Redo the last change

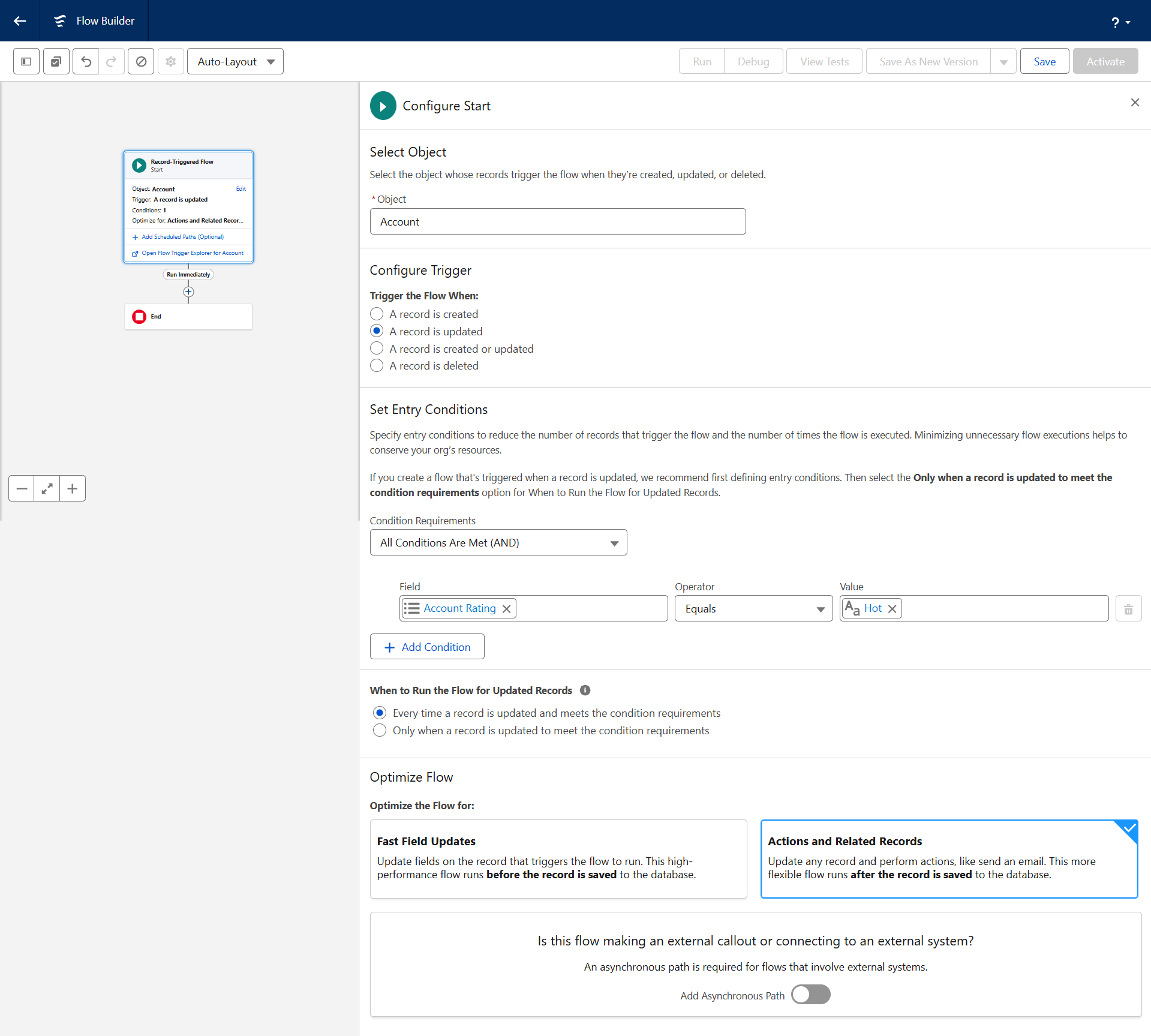click(112, 61)
